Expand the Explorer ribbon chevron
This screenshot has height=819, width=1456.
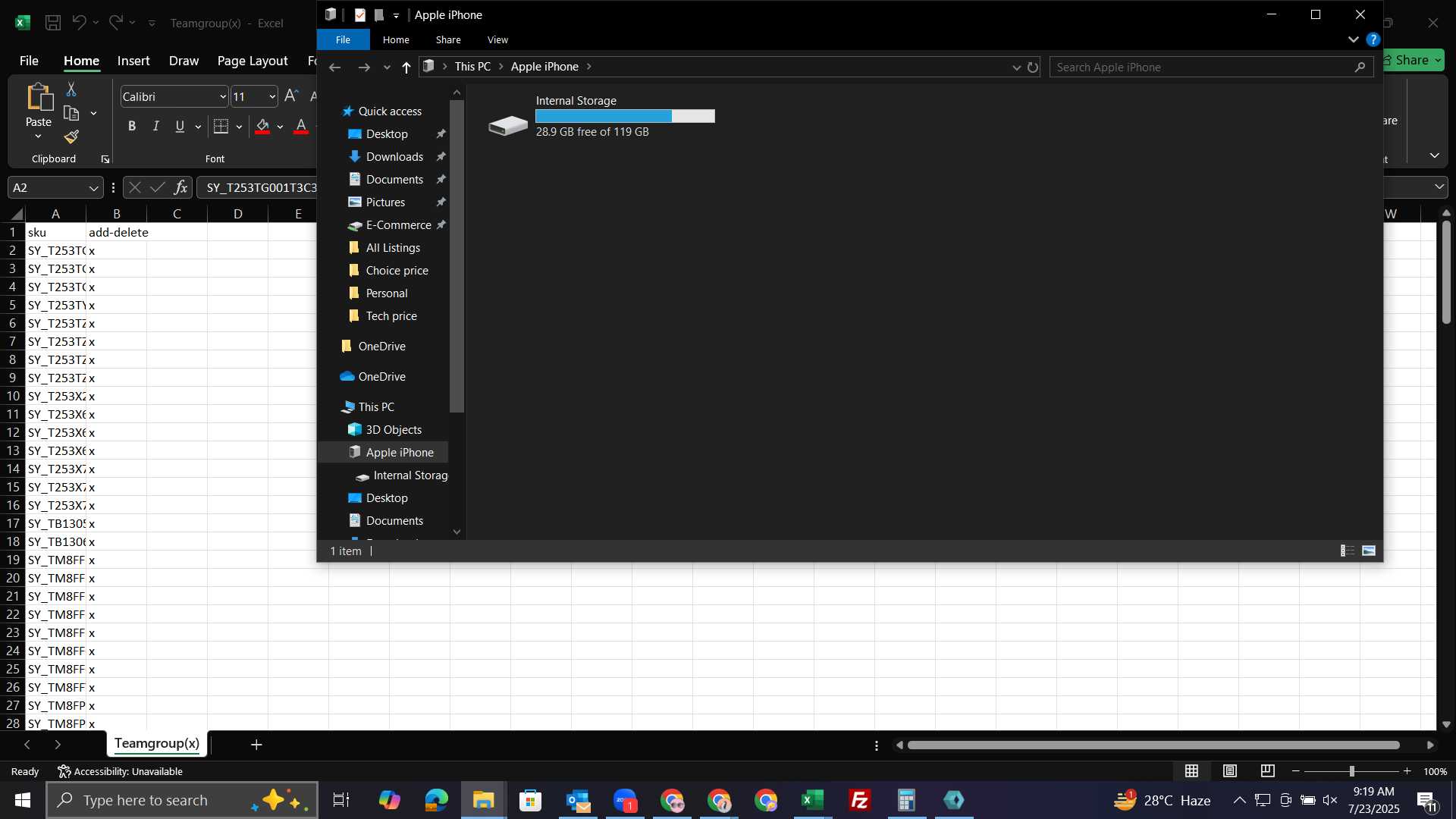pyautogui.click(x=1353, y=39)
